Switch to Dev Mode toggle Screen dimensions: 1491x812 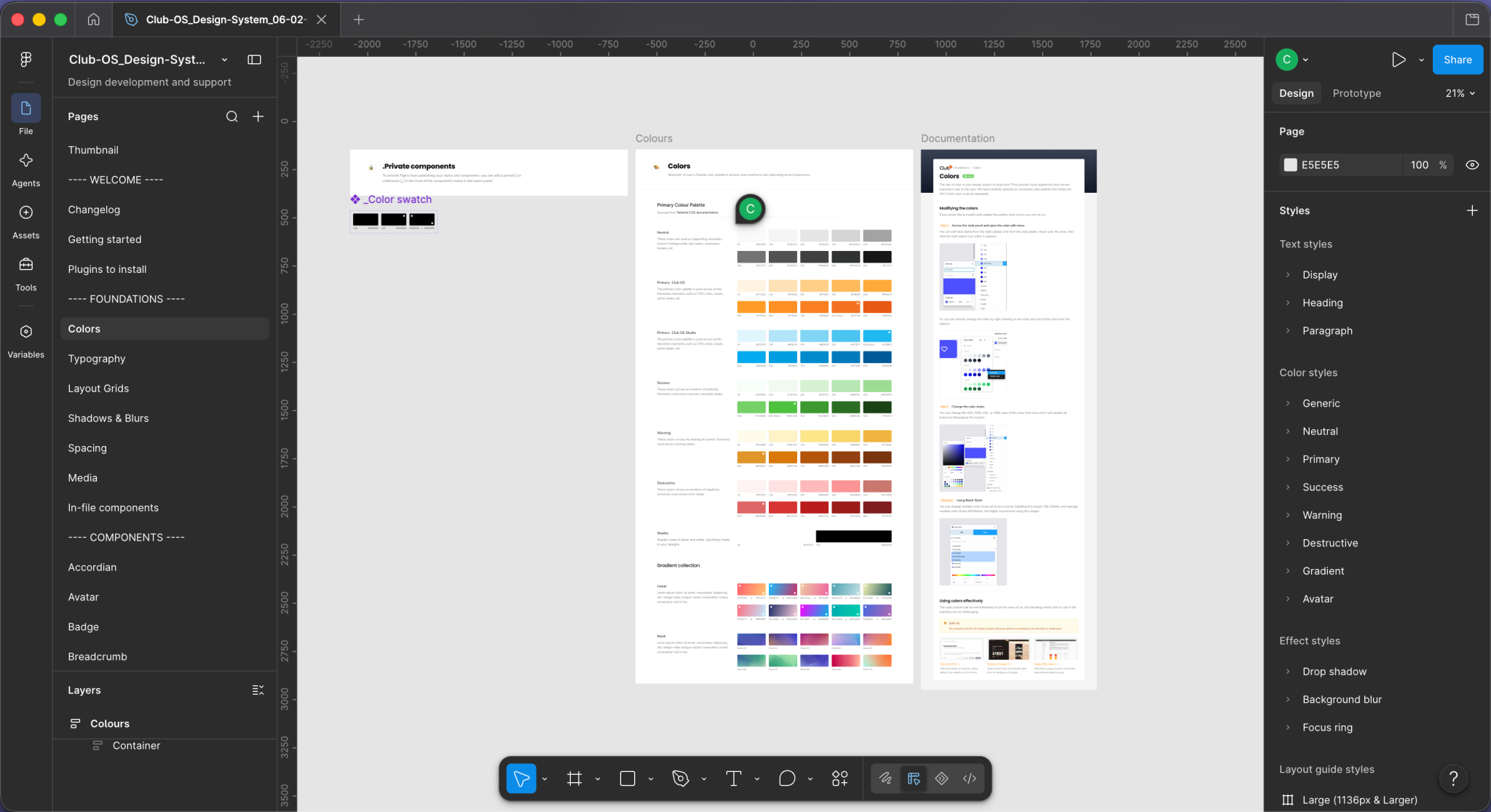coord(969,779)
